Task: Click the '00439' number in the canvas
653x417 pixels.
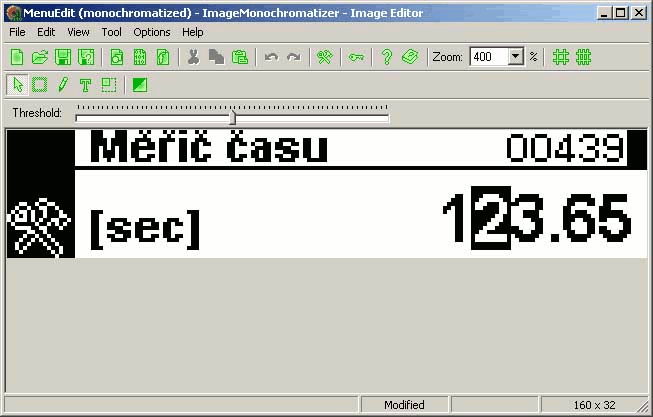Action: [566, 147]
